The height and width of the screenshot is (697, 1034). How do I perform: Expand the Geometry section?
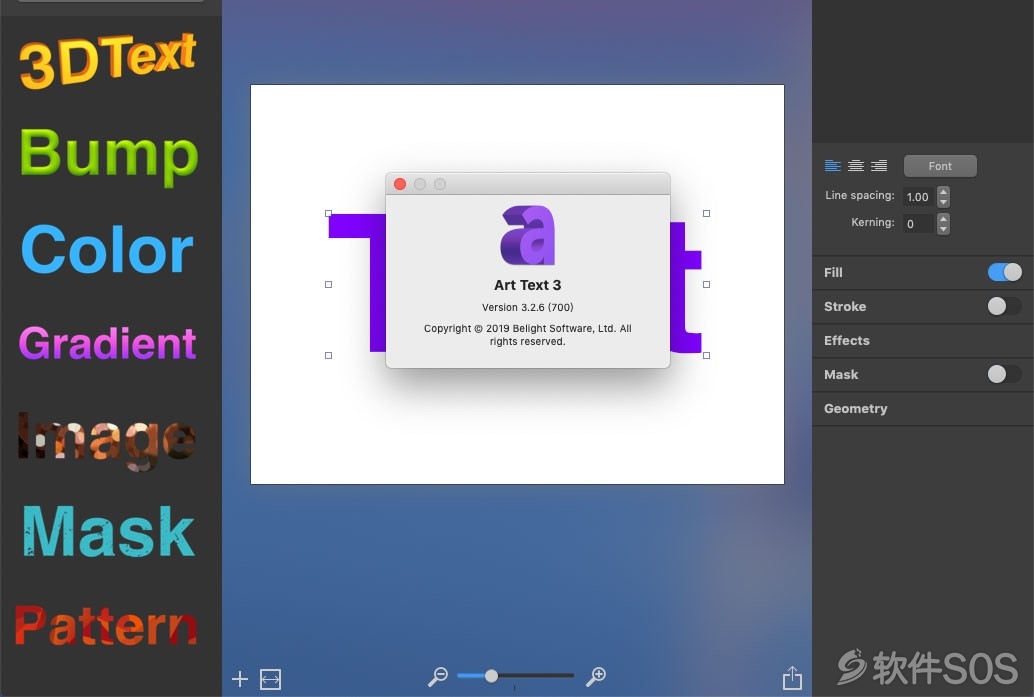click(x=855, y=409)
